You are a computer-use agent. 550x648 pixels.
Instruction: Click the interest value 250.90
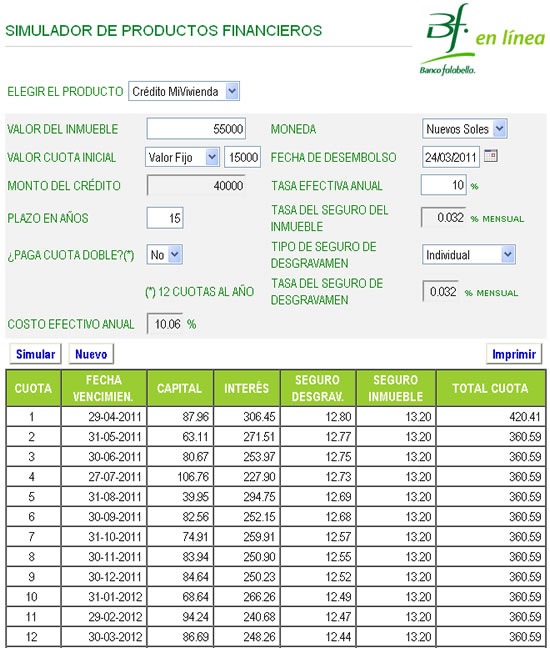[247, 557]
